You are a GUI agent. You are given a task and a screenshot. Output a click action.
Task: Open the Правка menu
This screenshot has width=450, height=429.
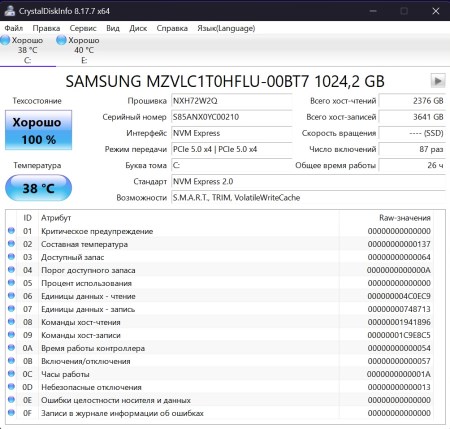(x=46, y=28)
